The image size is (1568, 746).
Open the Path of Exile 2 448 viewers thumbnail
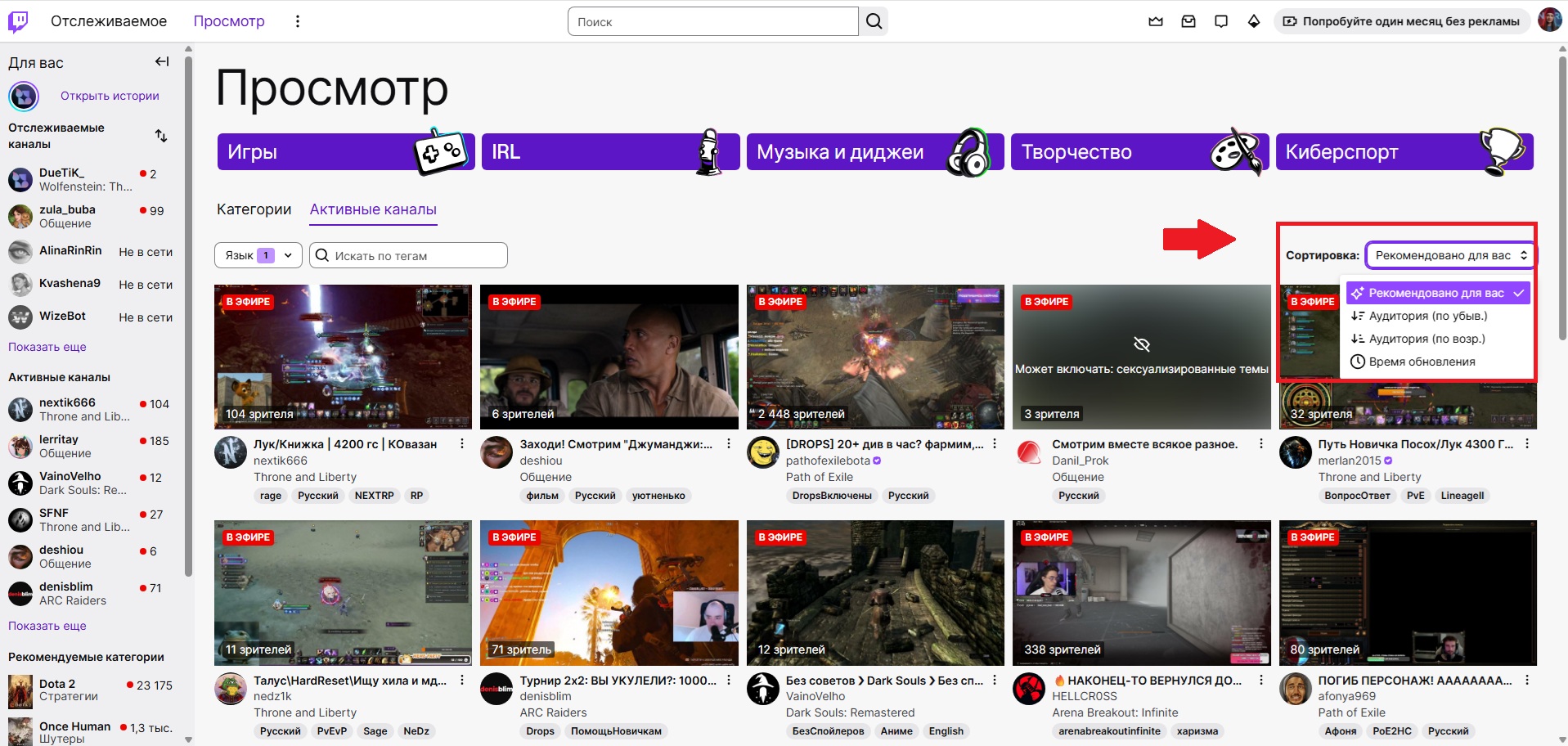[875, 357]
